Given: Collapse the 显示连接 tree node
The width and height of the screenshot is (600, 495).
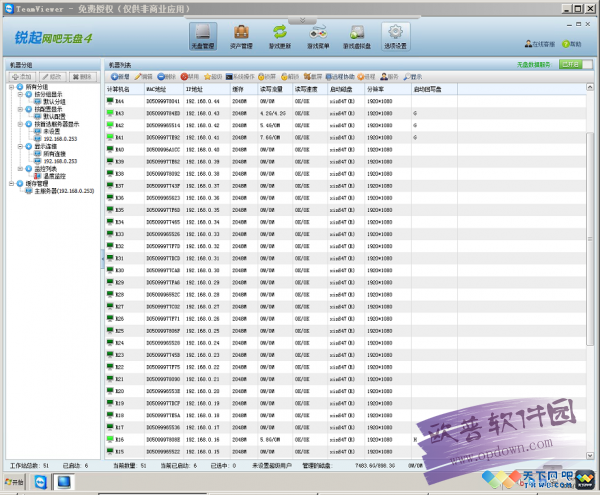Looking at the screenshot, I should (x=20, y=146).
